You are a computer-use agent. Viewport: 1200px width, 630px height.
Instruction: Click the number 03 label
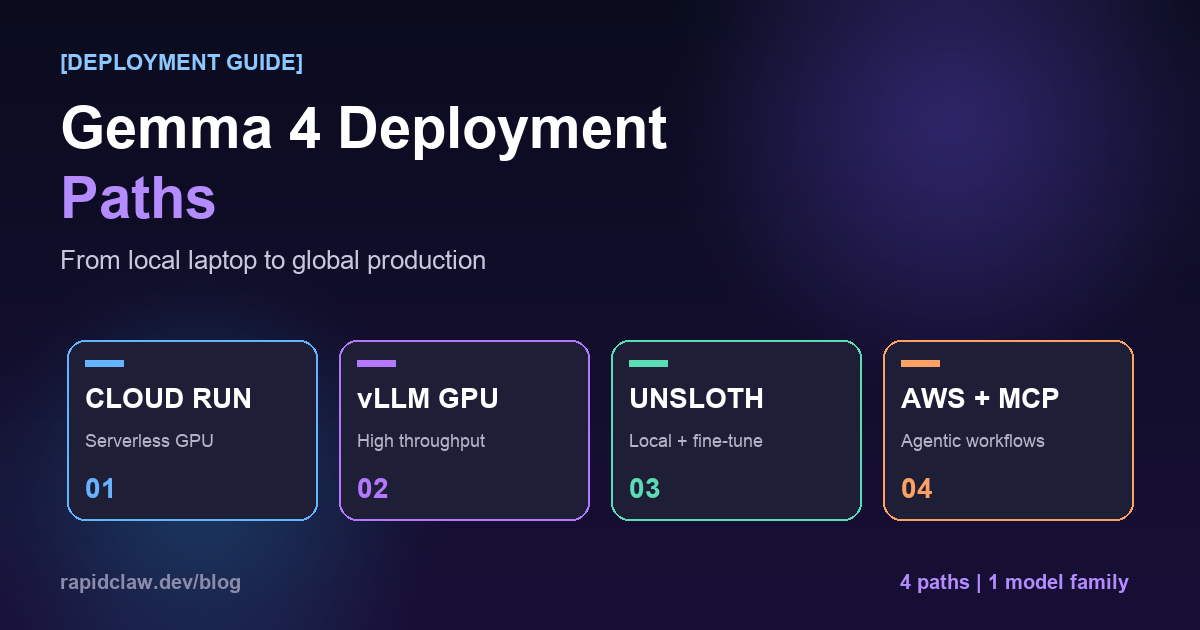point(645,489)
